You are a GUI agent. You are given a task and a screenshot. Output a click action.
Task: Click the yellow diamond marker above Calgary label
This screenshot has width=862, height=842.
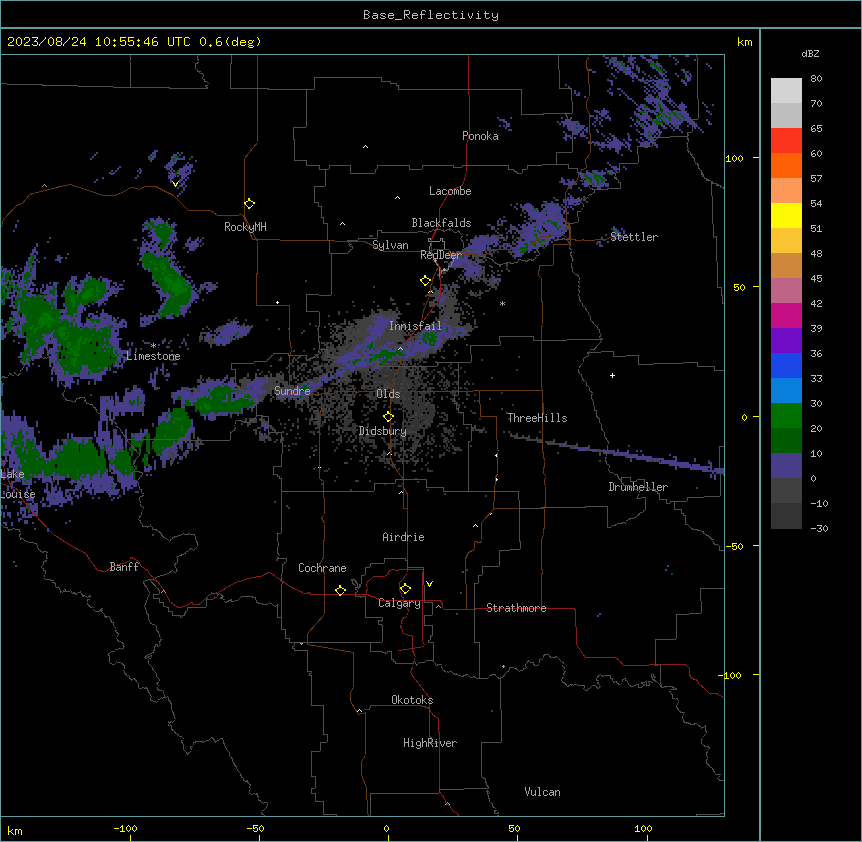pyautogui.click(x=405, y=589)
